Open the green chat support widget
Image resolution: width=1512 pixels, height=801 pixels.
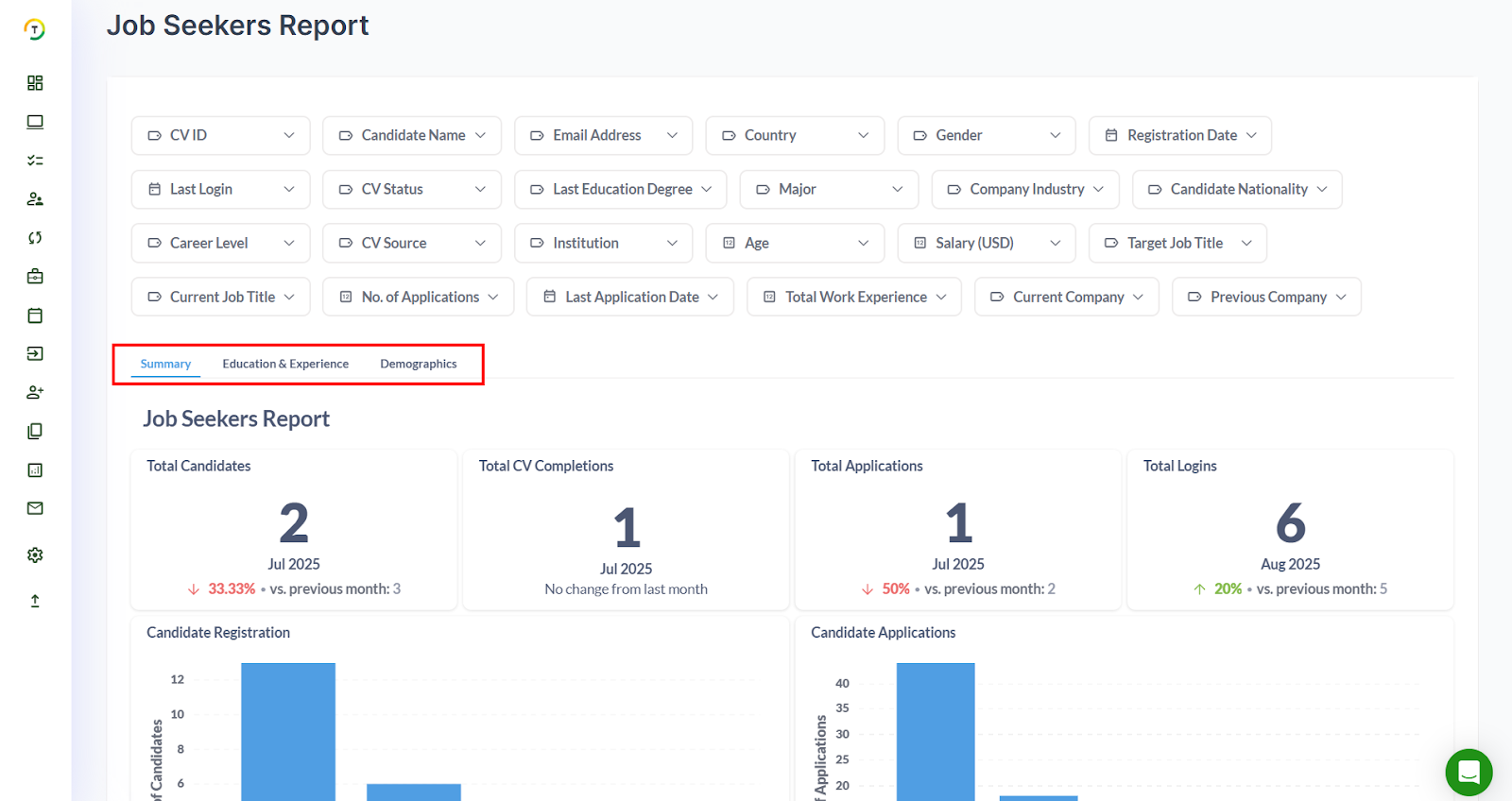(x=1469, y=773)
